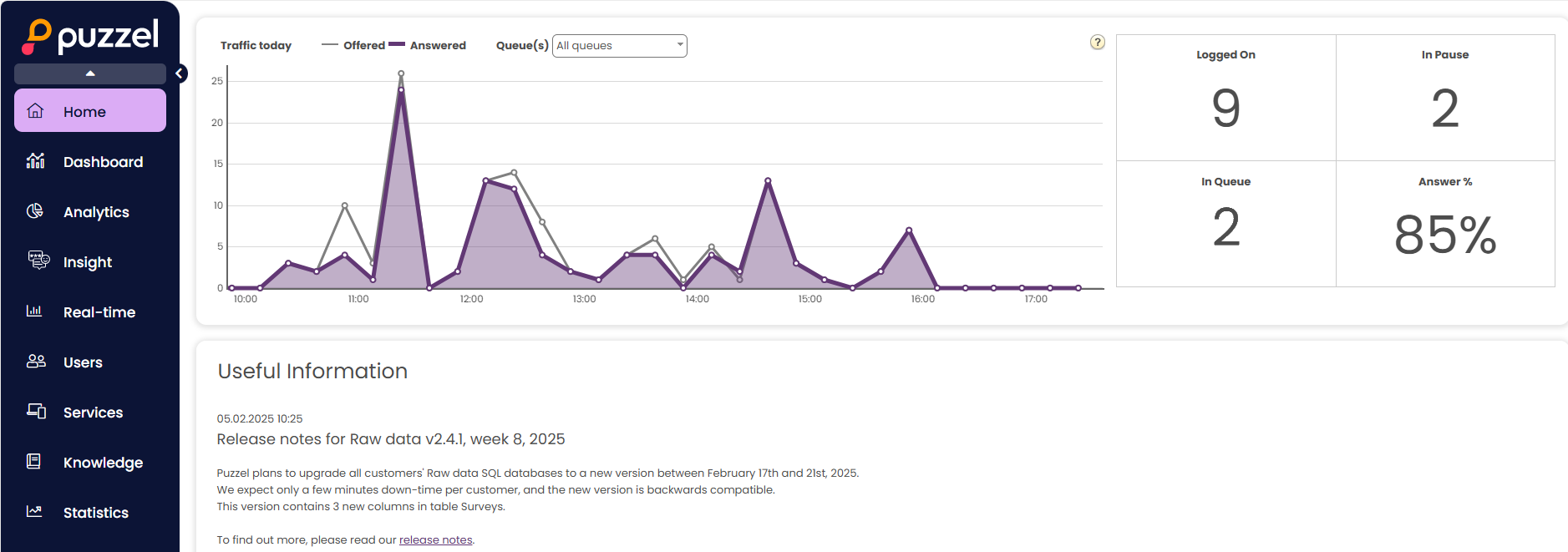Click the Real-time bar graph icon
Viewport: 1568px width, 552px height.
click(35, 311)
